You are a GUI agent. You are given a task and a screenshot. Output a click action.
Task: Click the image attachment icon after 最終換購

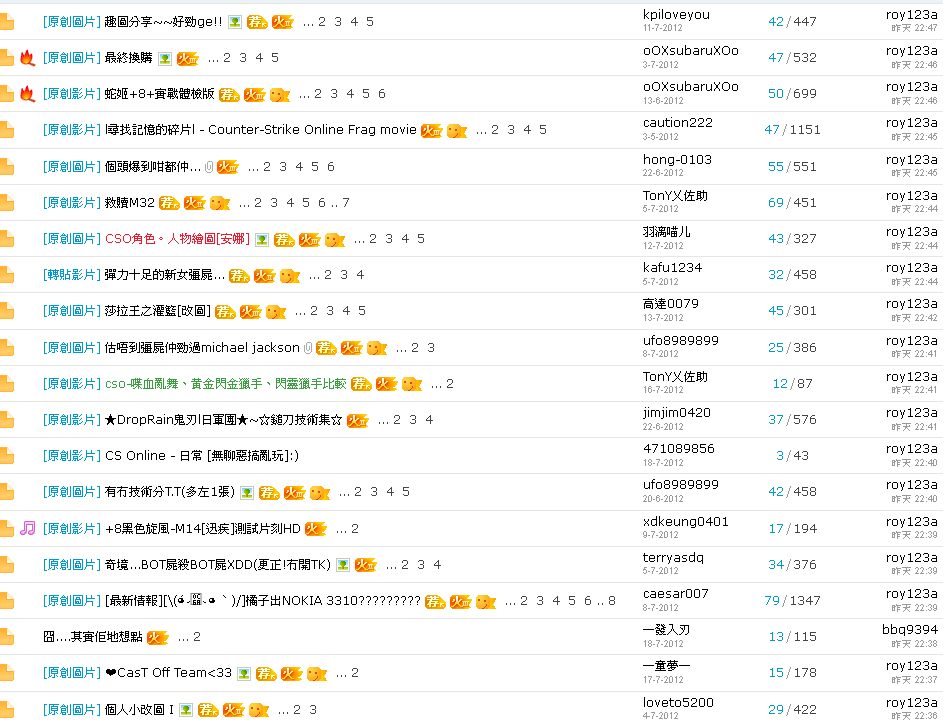[165, 58]
